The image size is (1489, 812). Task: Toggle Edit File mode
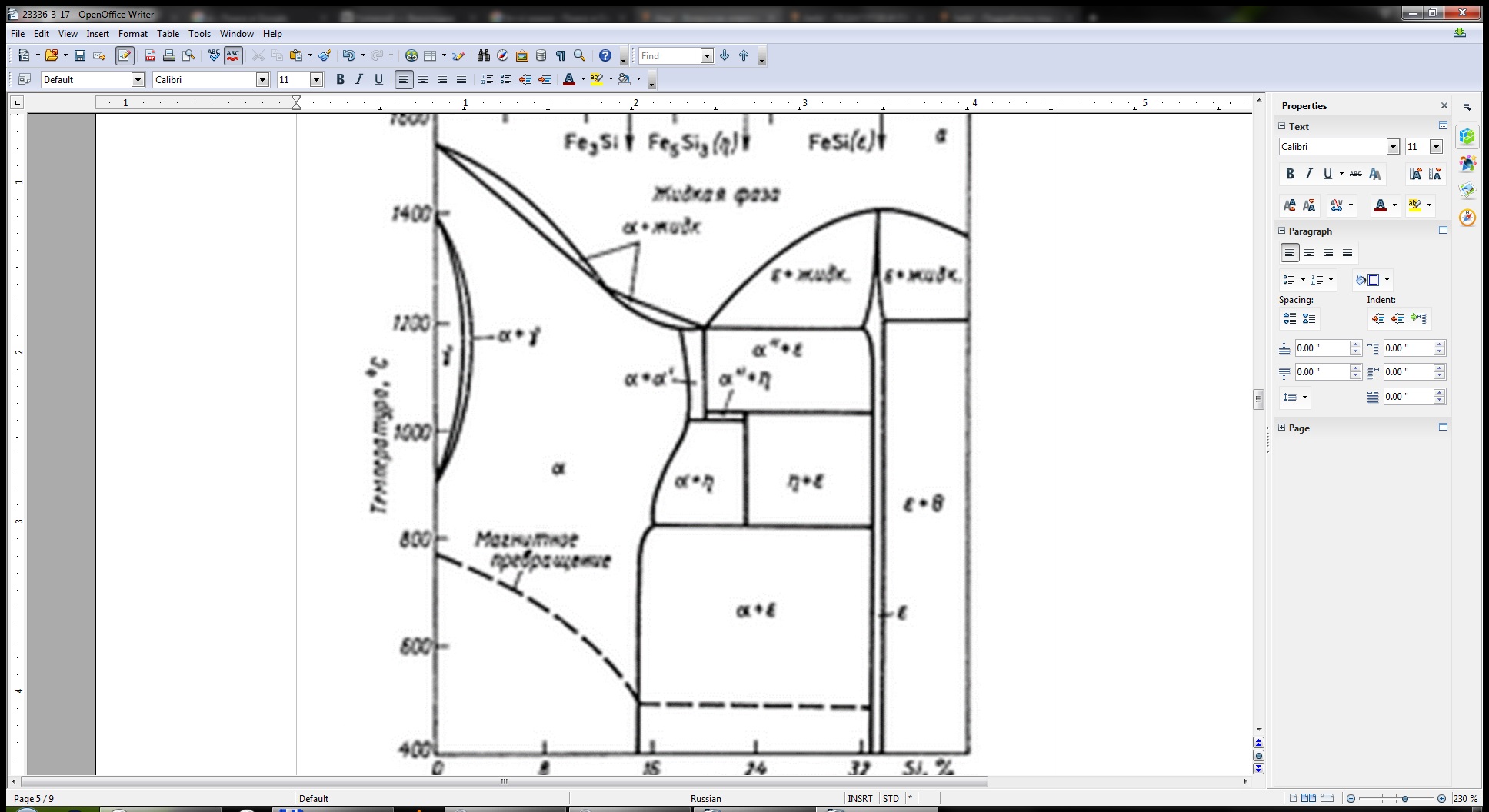[x=125, y=55]
